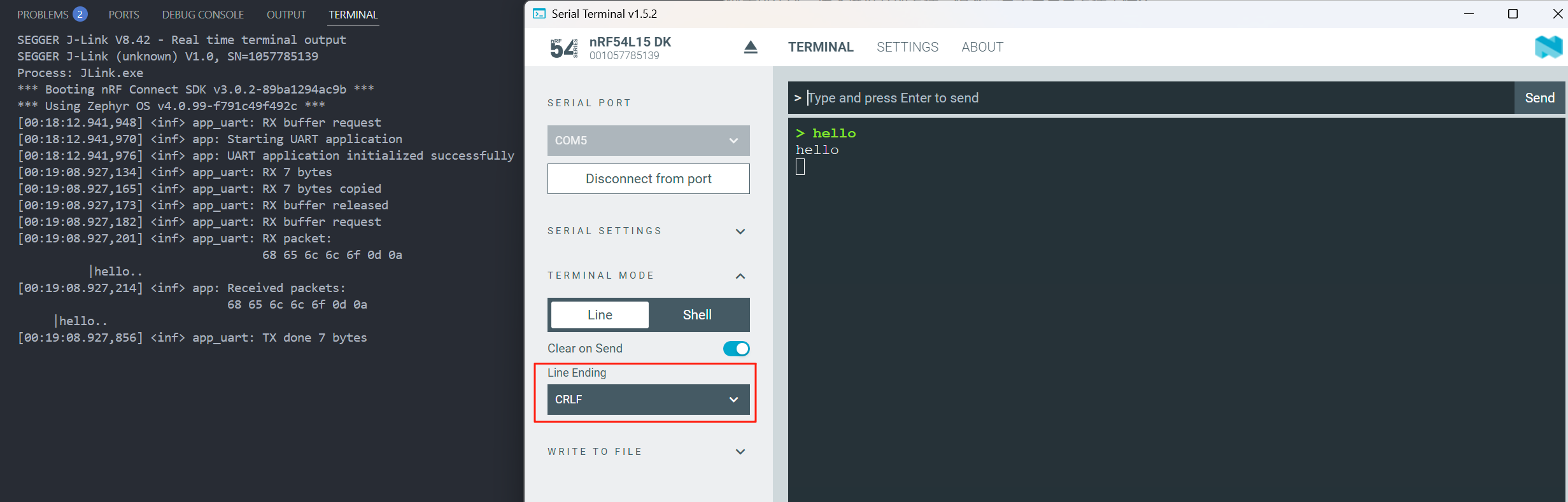Viewport: 1568px width, 502px height.
Task: Open the Serial Terminal TERMINAL tab
Action: point(821,47)
